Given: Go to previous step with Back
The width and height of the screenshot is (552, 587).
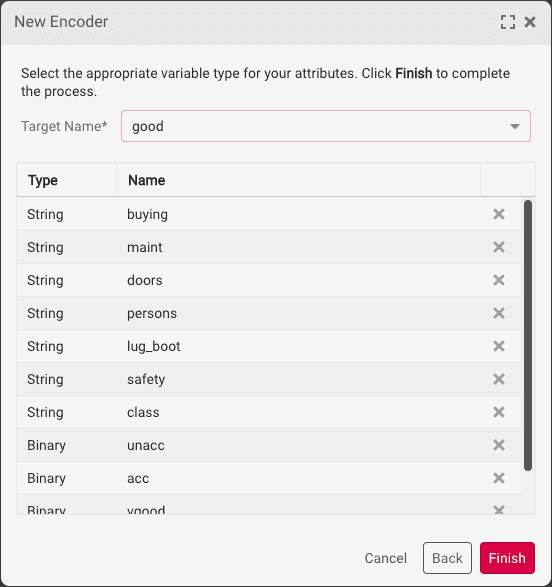Looking at the screenshot, I should point(447,558).
